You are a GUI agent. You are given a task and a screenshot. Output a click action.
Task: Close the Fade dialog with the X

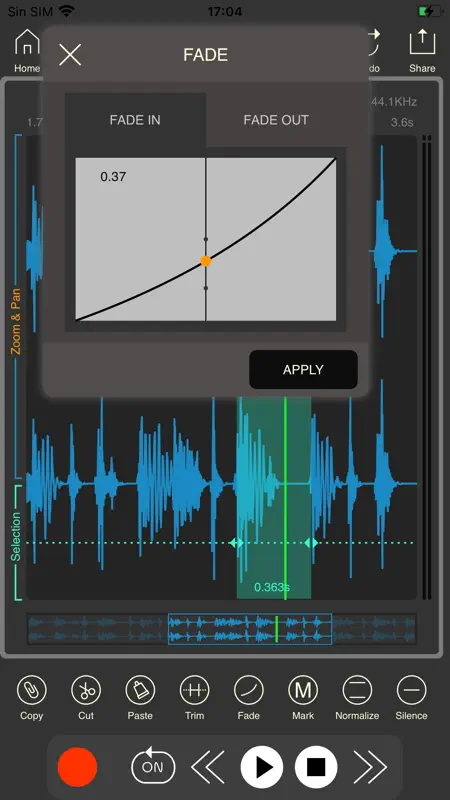pos(70,55)
